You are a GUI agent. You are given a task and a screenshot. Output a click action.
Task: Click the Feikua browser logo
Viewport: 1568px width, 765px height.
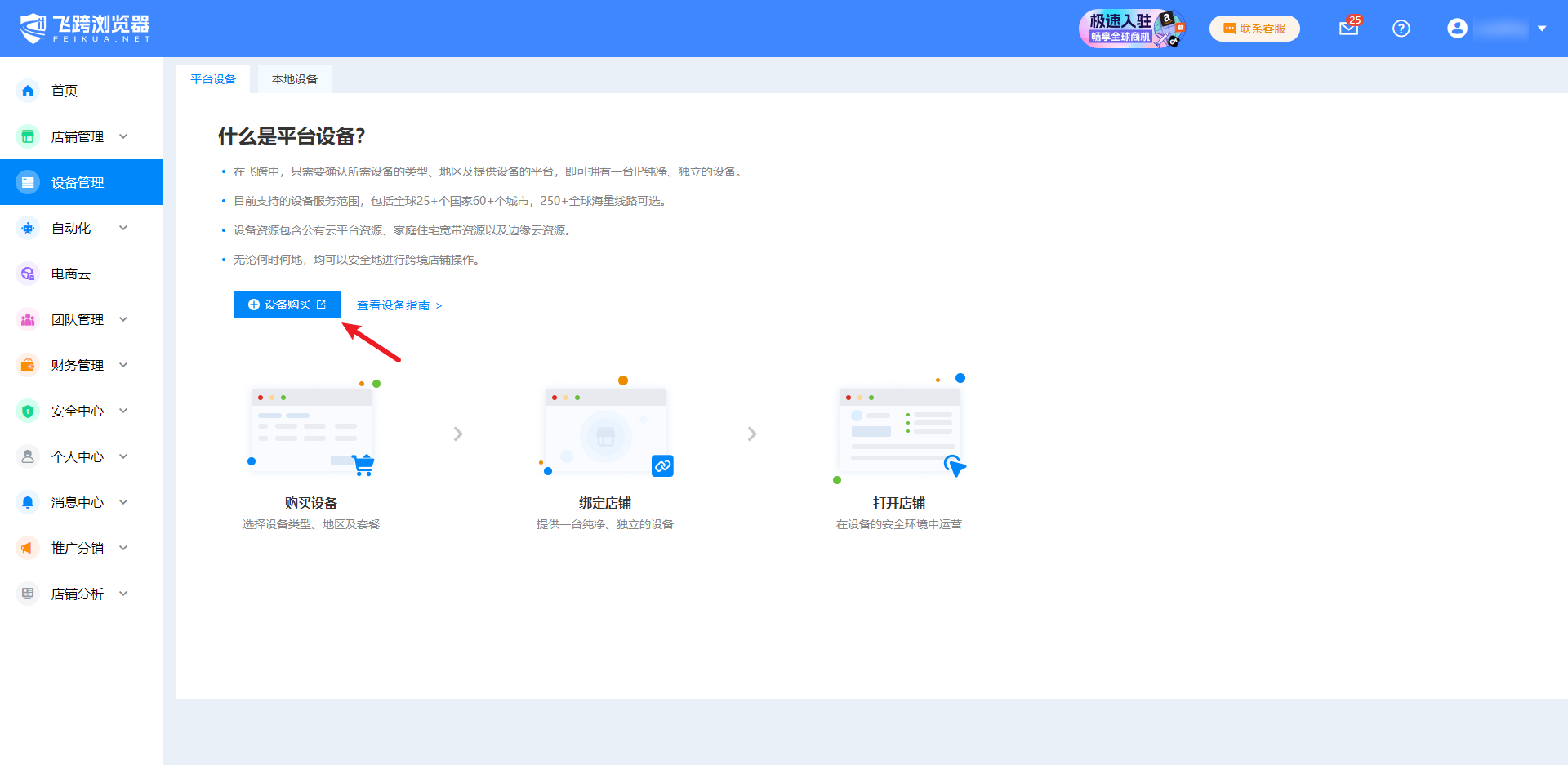click(85, 29)
